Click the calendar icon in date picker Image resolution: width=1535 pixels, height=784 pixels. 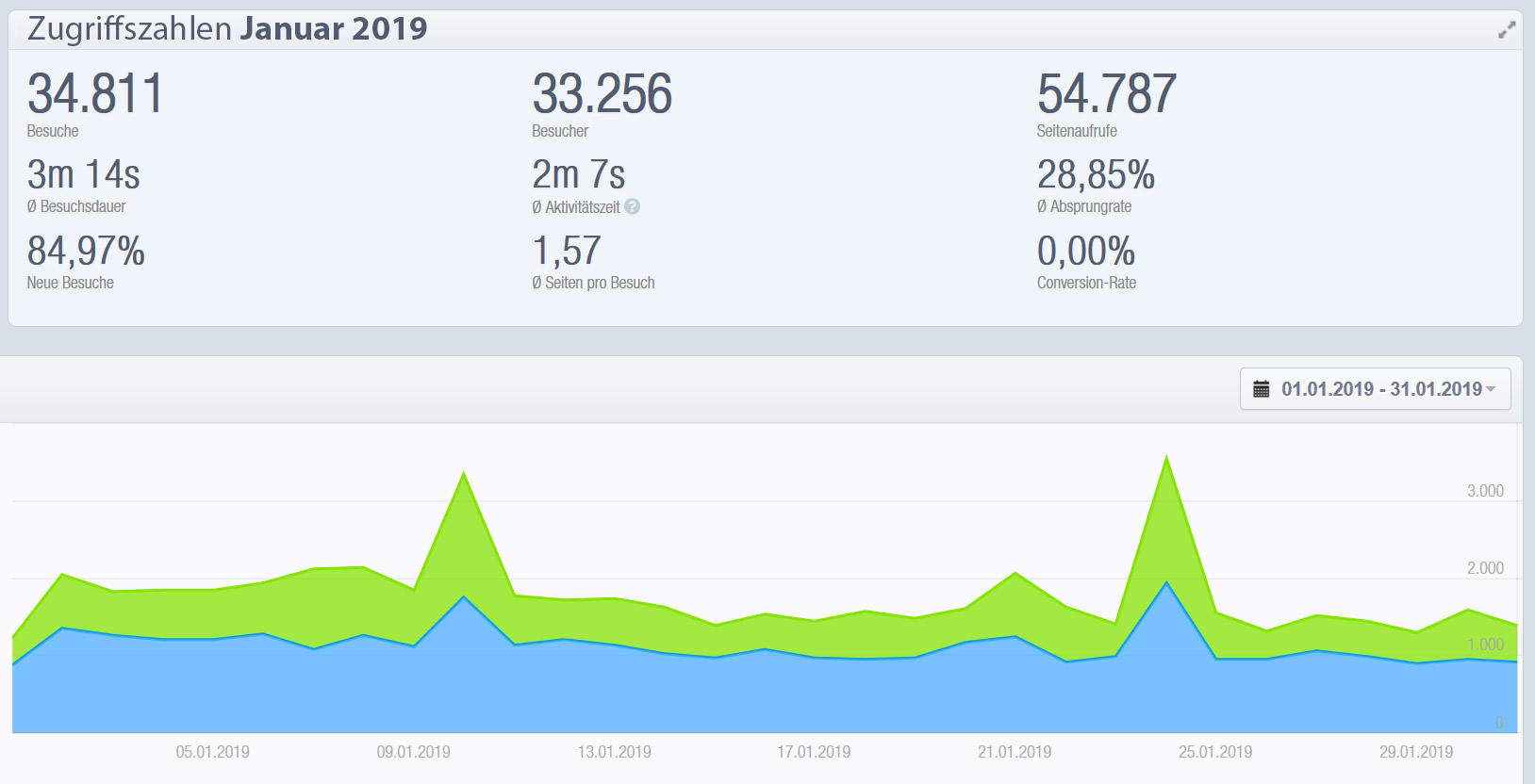click(1261, 389)
